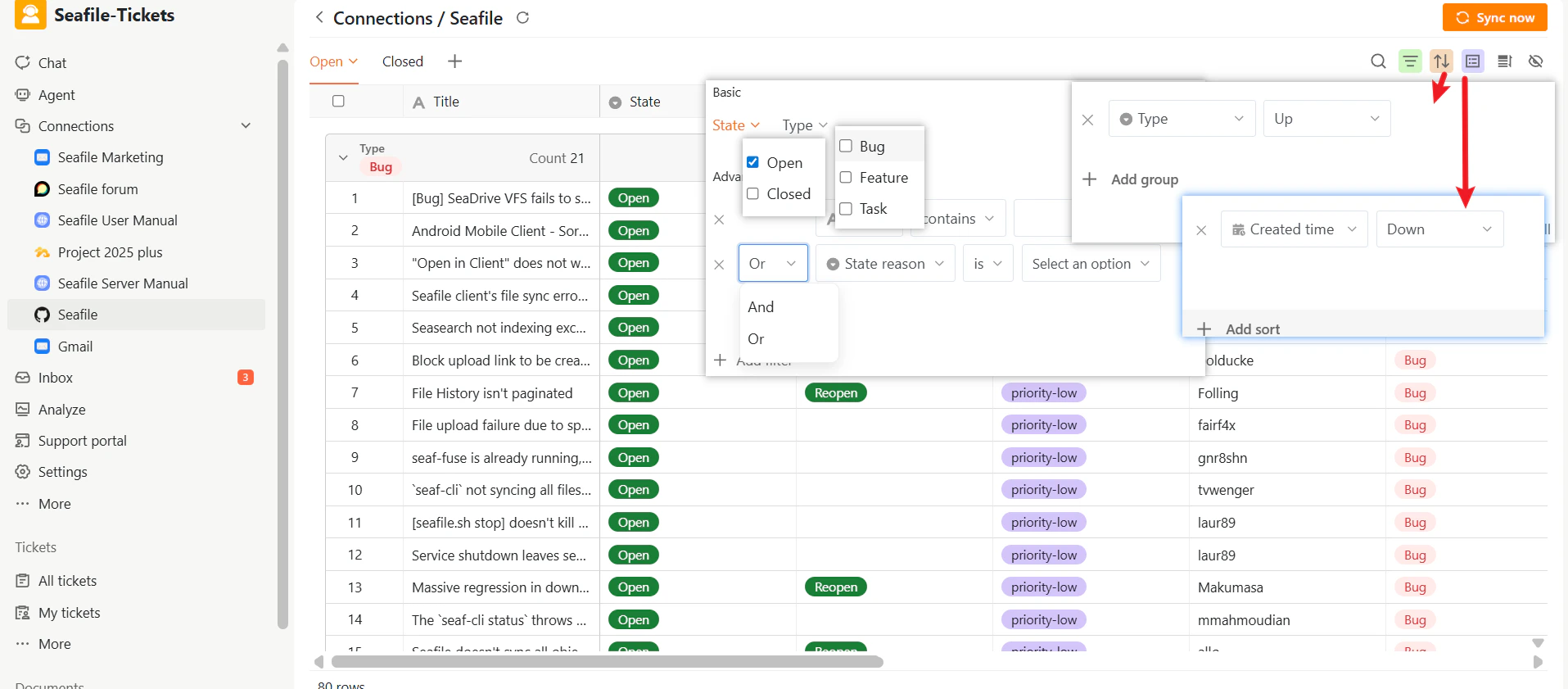Open Settings in the sidebar
The height and width of the screenshot is (689, 1568).
click(x=62, y=472)
